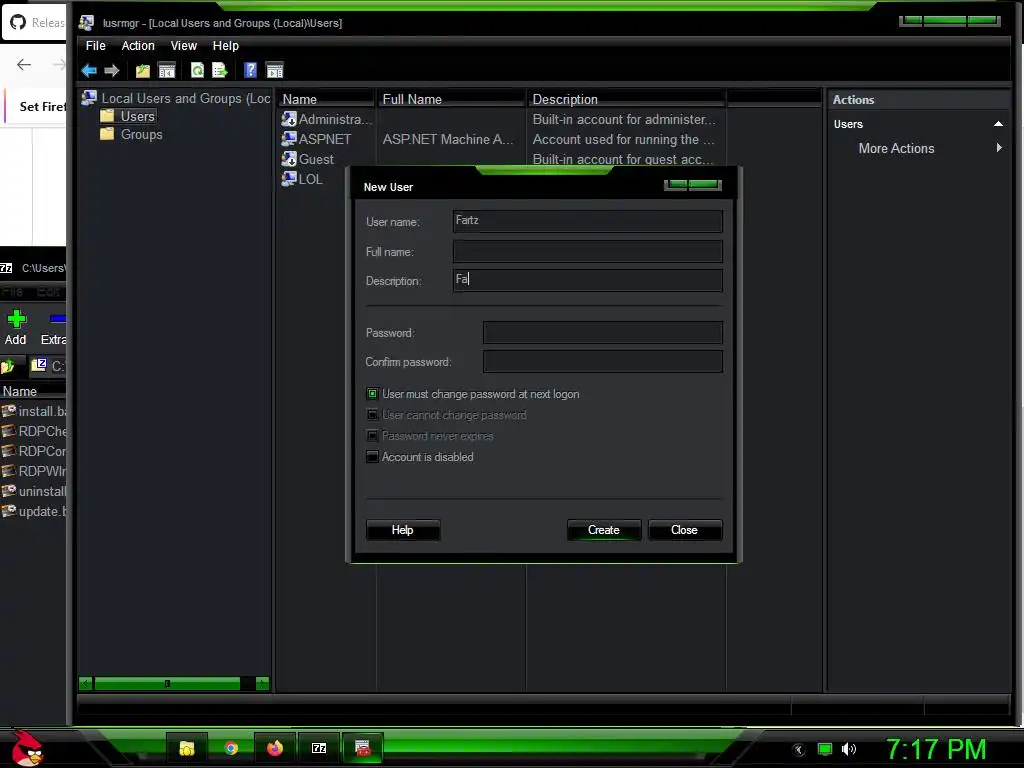
Task: Click the Users folder icon in the tree
Action: (107, 116)
